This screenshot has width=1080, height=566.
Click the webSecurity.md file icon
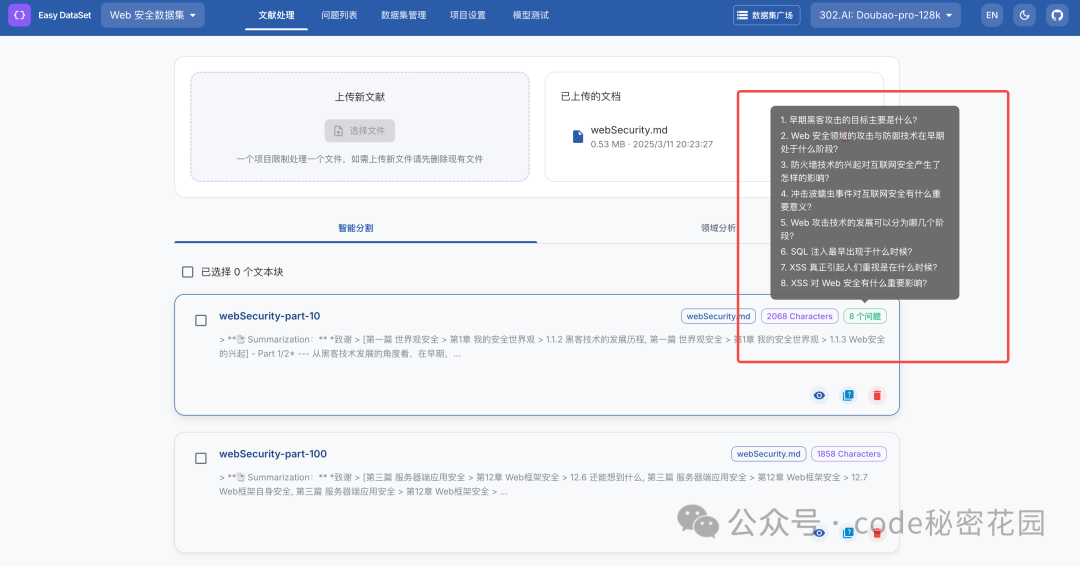click(x=578, y=136)
